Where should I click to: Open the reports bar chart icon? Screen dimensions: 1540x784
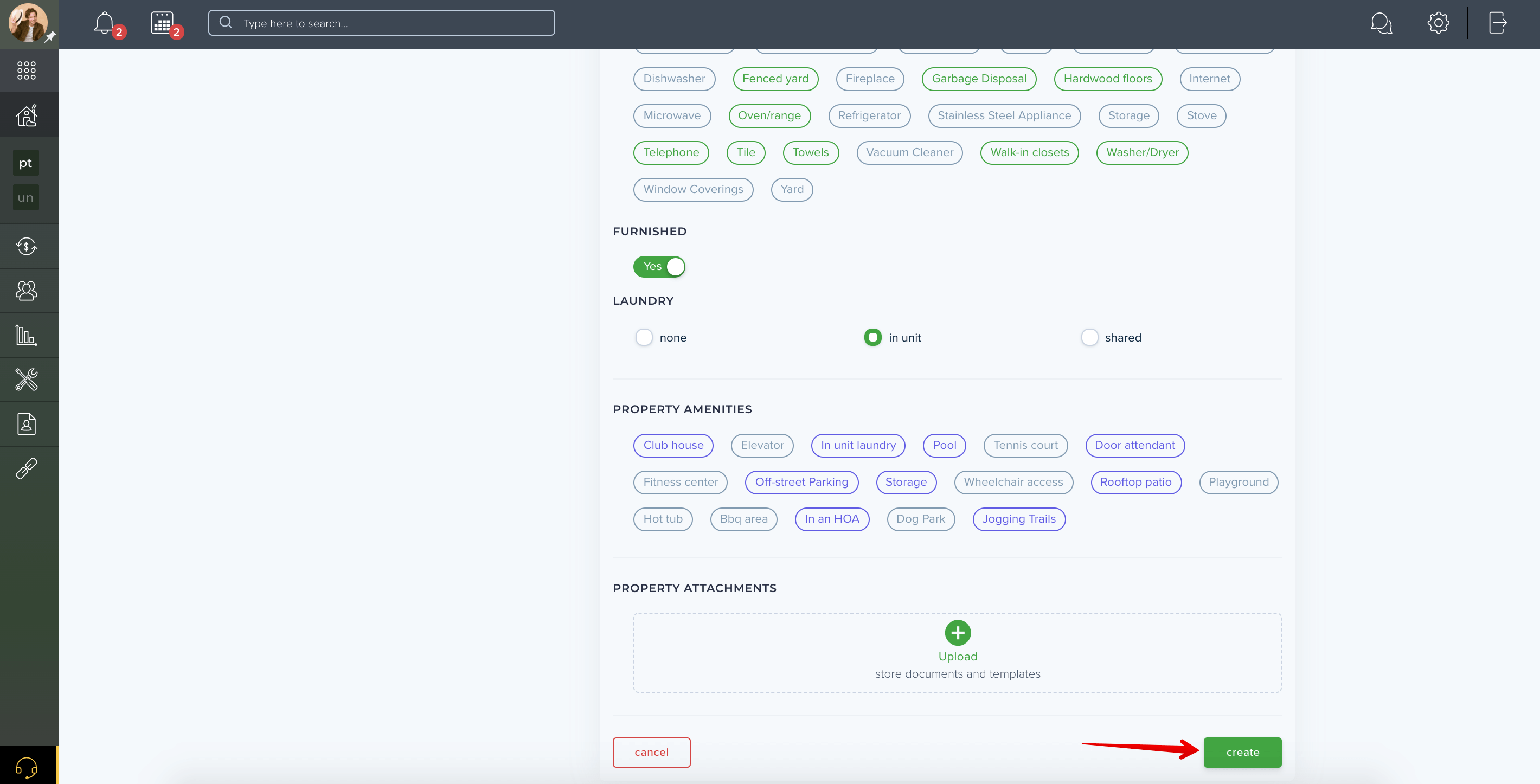27,335
